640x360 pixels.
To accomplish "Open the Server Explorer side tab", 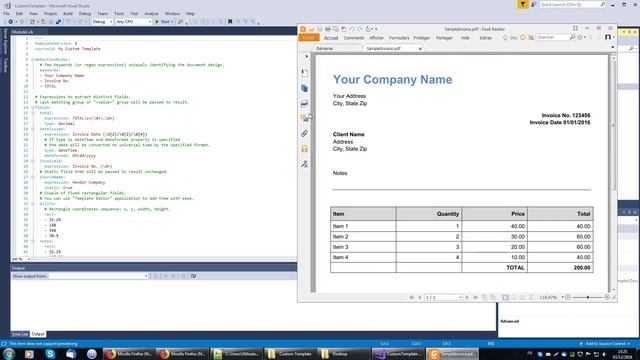I will pyautogui.click(x=5, y=41).
